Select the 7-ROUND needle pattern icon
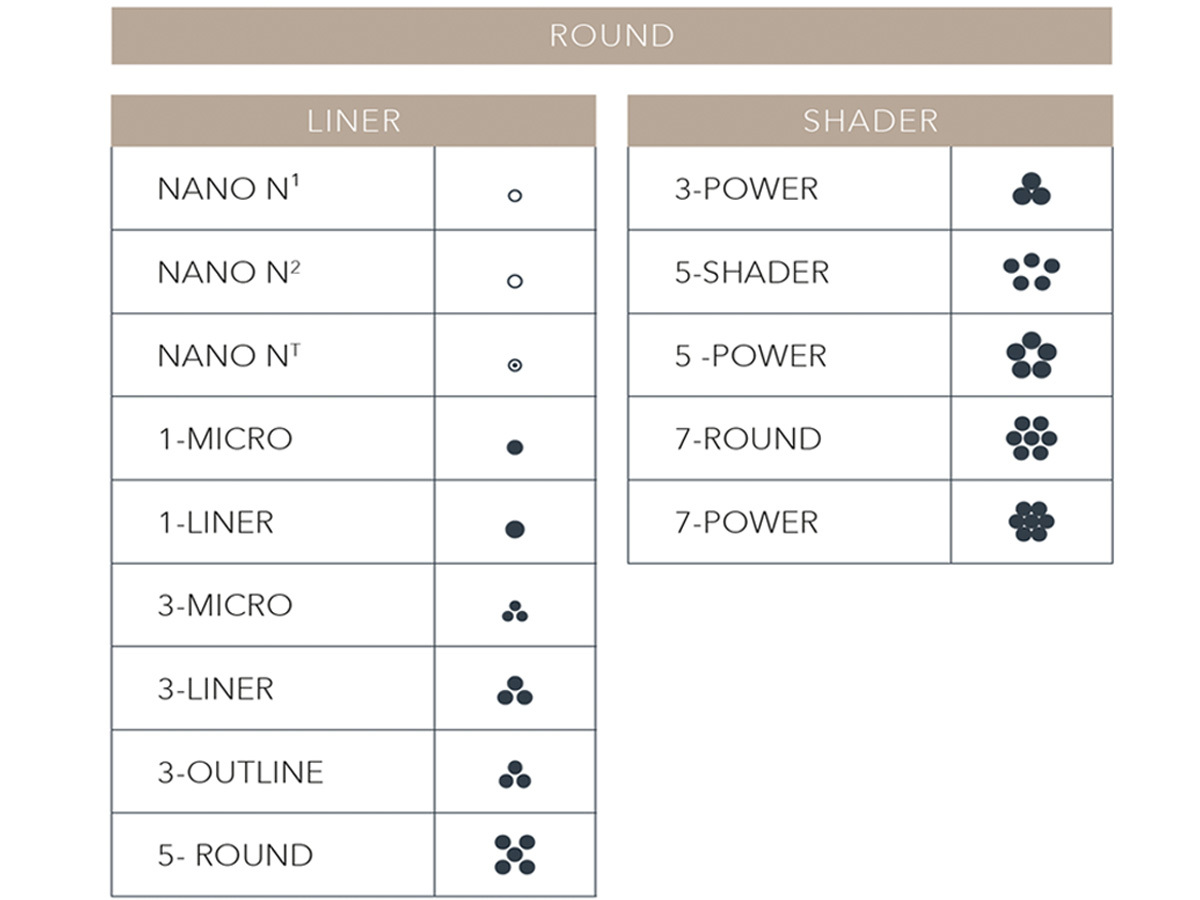The image size is (1200, 900). (1031, 438)
